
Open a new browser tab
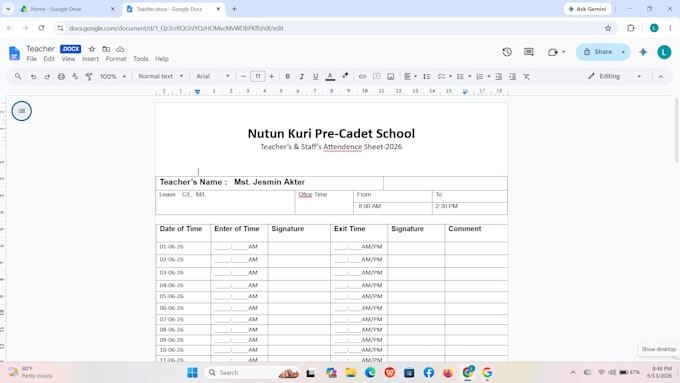tap(234, 9)
